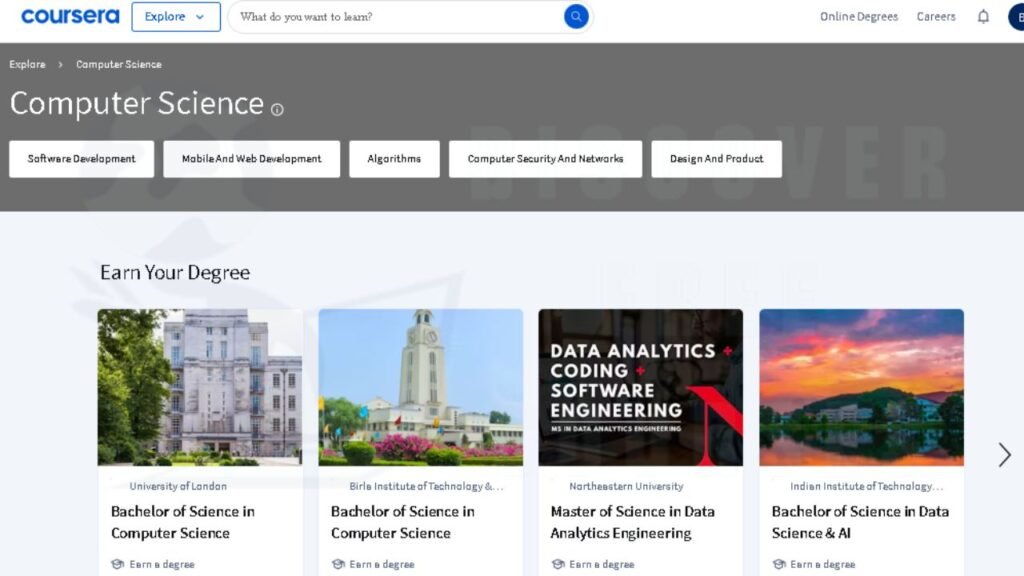Show next degrees with right arrow
Image resolution: width=1024 pixels, height=576 pixels.
[x=1004, y=455]
